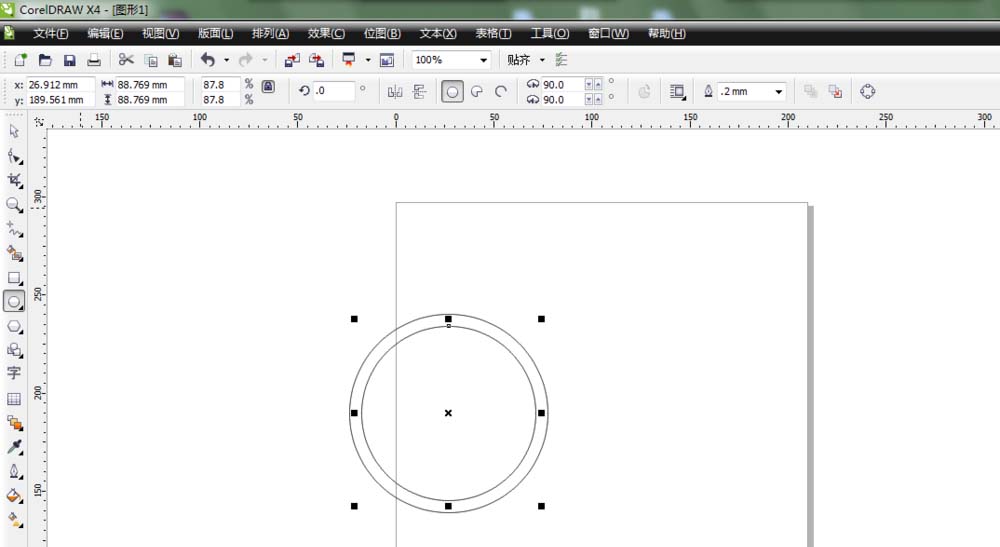Select the Eyedropper tool
The height and width of the screenshot is (547, 1000).
[14, 447]
